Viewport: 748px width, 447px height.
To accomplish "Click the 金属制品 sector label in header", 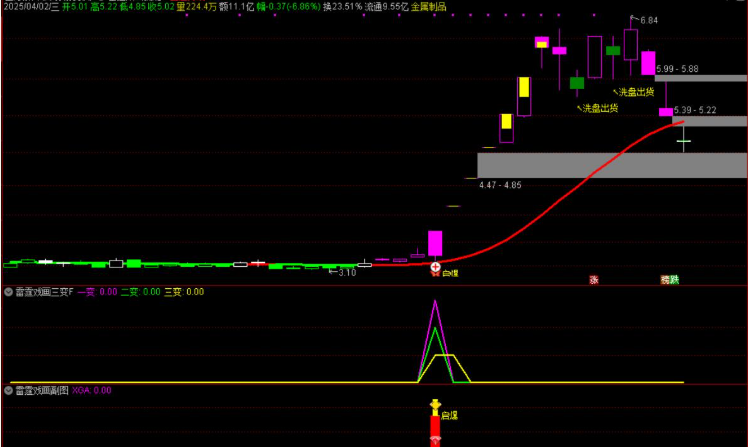I will click(x=429, y=6).
